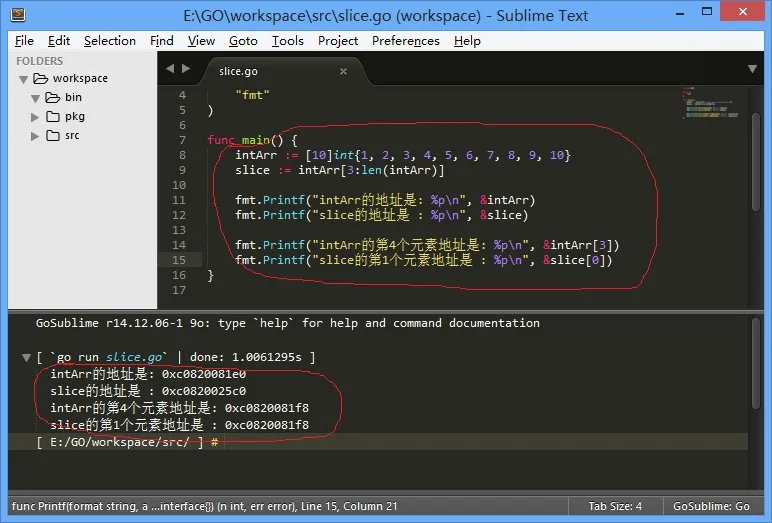Click the Sublime Text app icon in title bar
The width and height of the screenshot is (772, 523).
tap(18, 15)
